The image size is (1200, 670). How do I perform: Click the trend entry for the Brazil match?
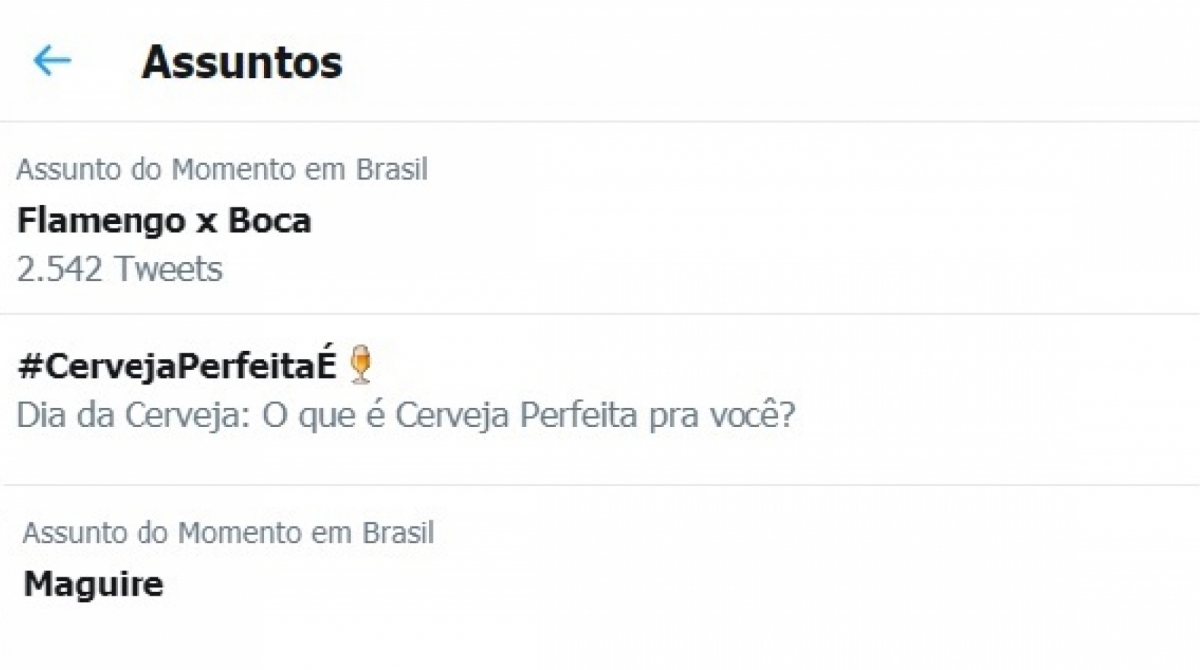click(163, 220)
